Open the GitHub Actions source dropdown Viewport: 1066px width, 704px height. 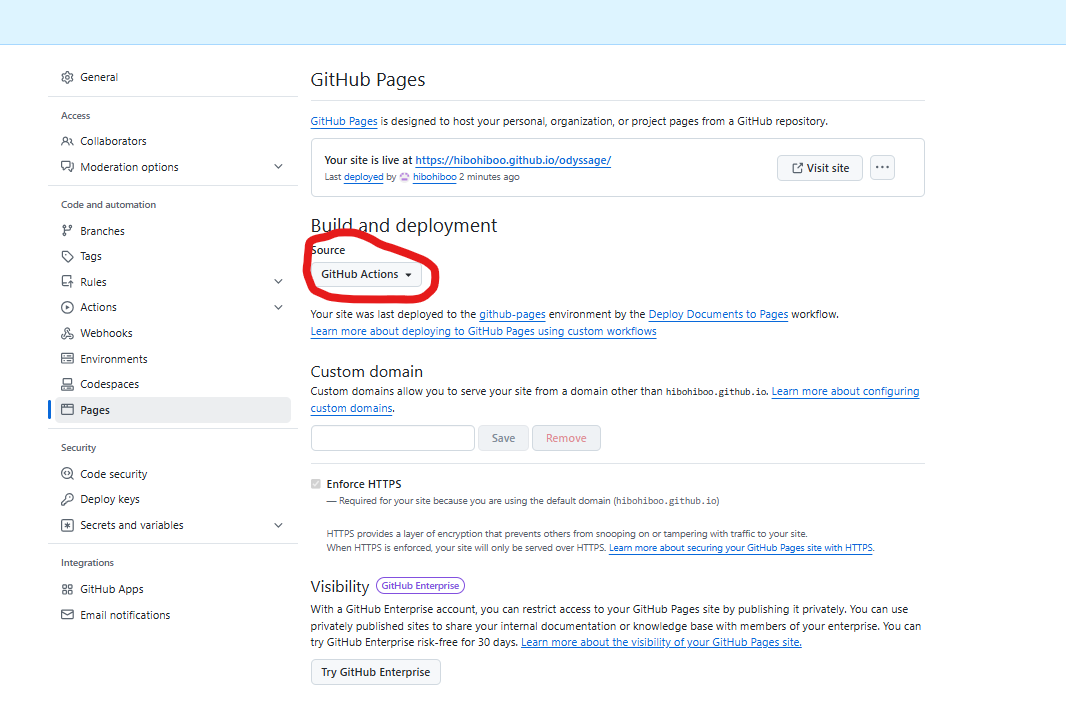[366, 275]
